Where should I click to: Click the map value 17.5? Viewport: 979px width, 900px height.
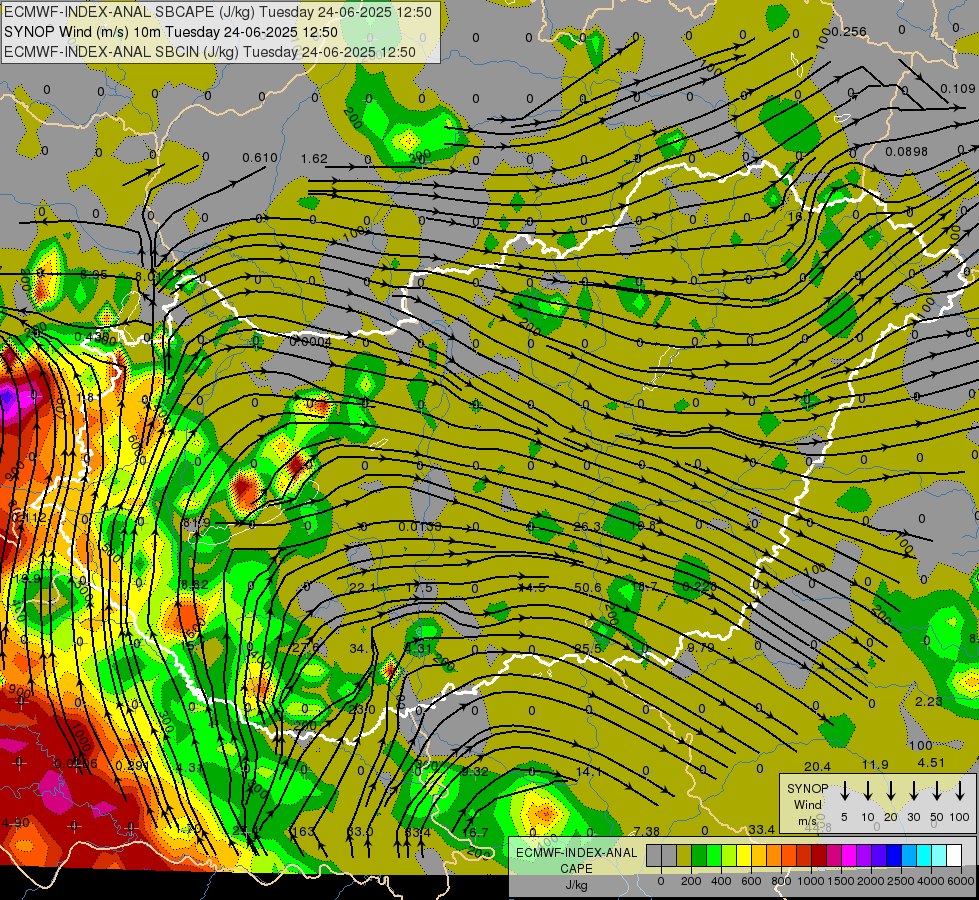pyautogui.click(x=420, y=588)
